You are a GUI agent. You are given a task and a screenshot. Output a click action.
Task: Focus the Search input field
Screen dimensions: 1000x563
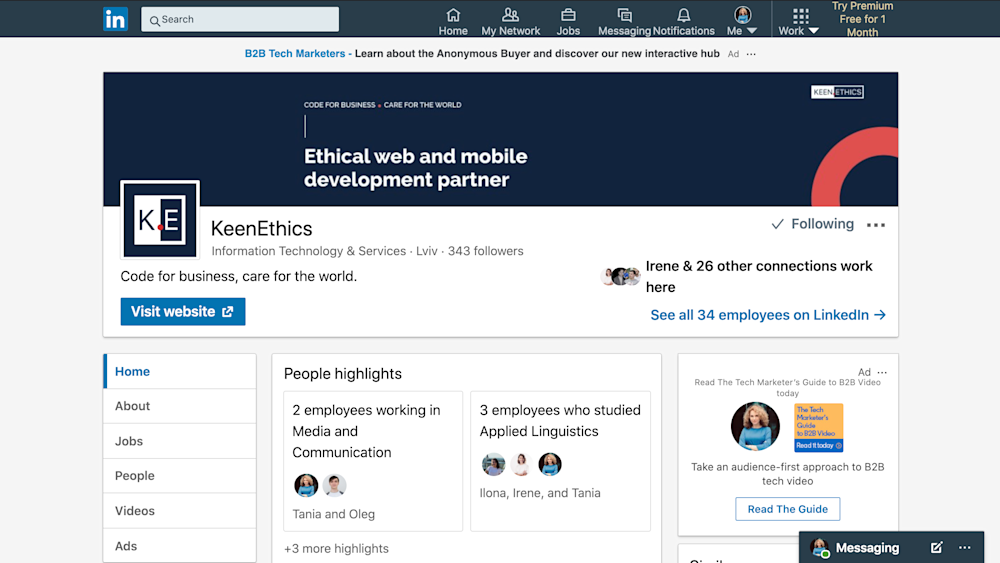[x=240, y=19]
